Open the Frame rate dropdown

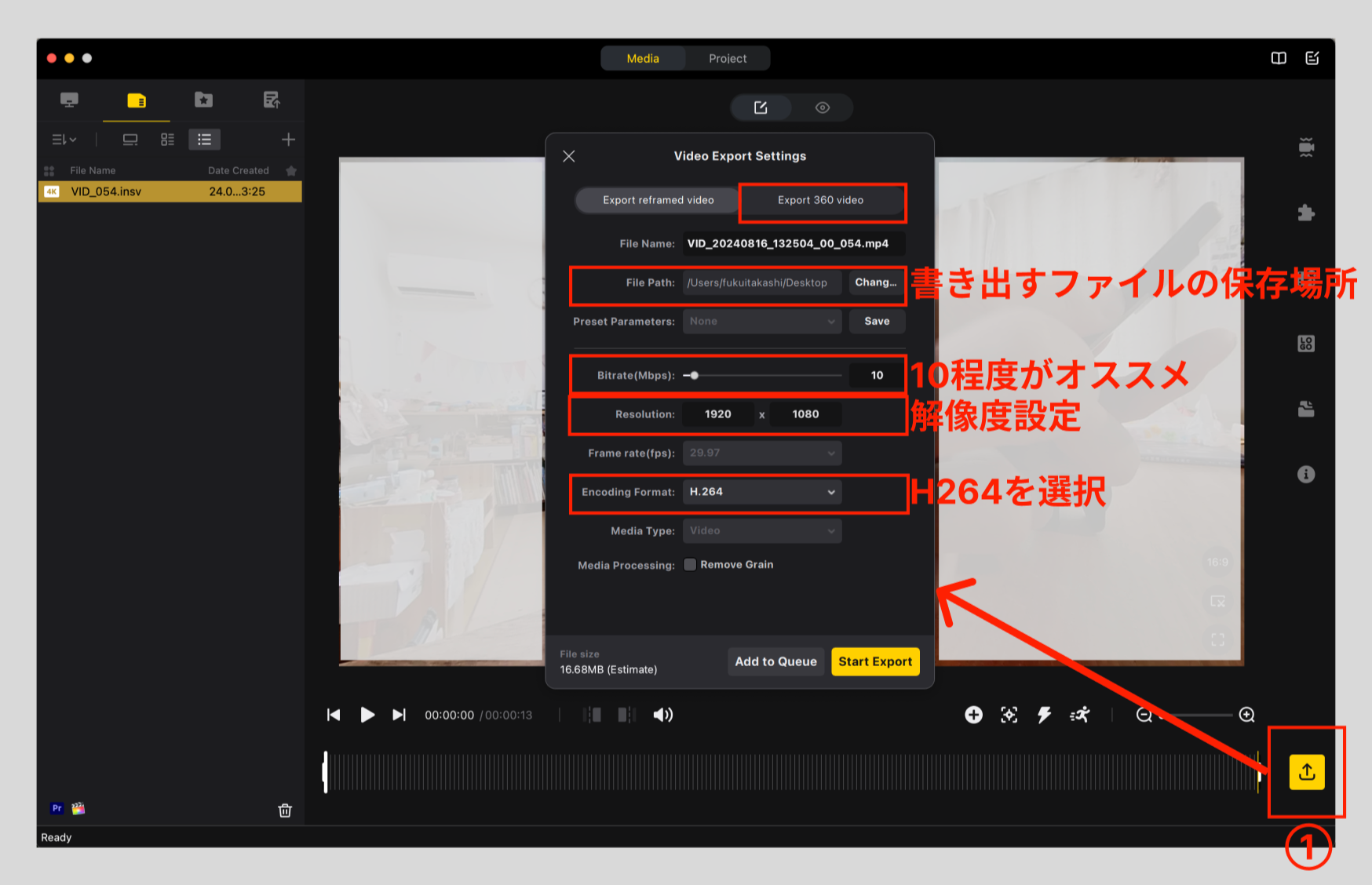point(762,453)
